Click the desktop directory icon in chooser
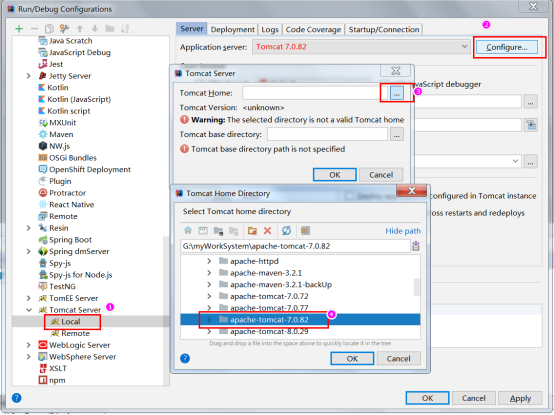This screenshot has width=554, height=415. click(203, 231)
